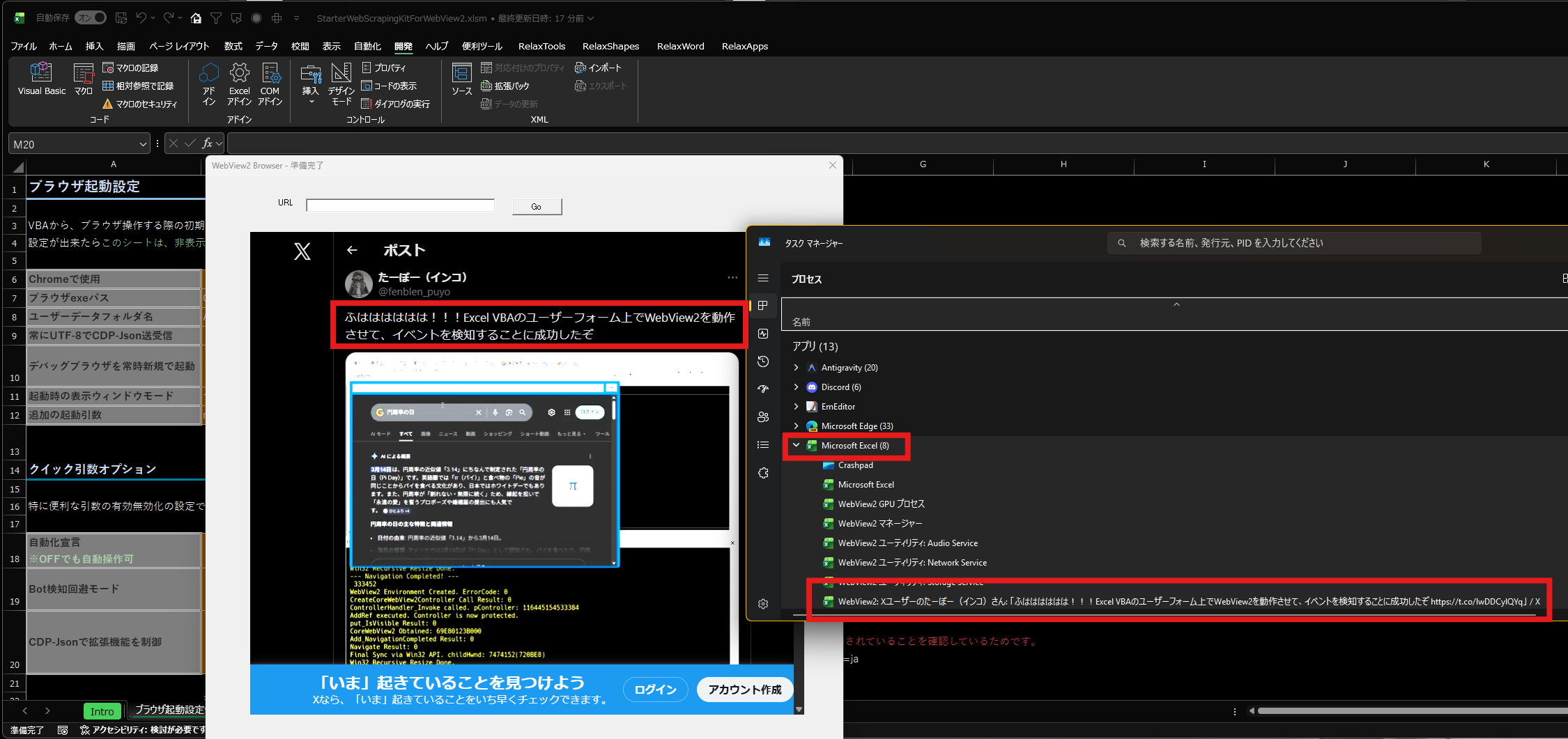
Task: Expand the Antigravity (20) process group
Action: [797, 367]
